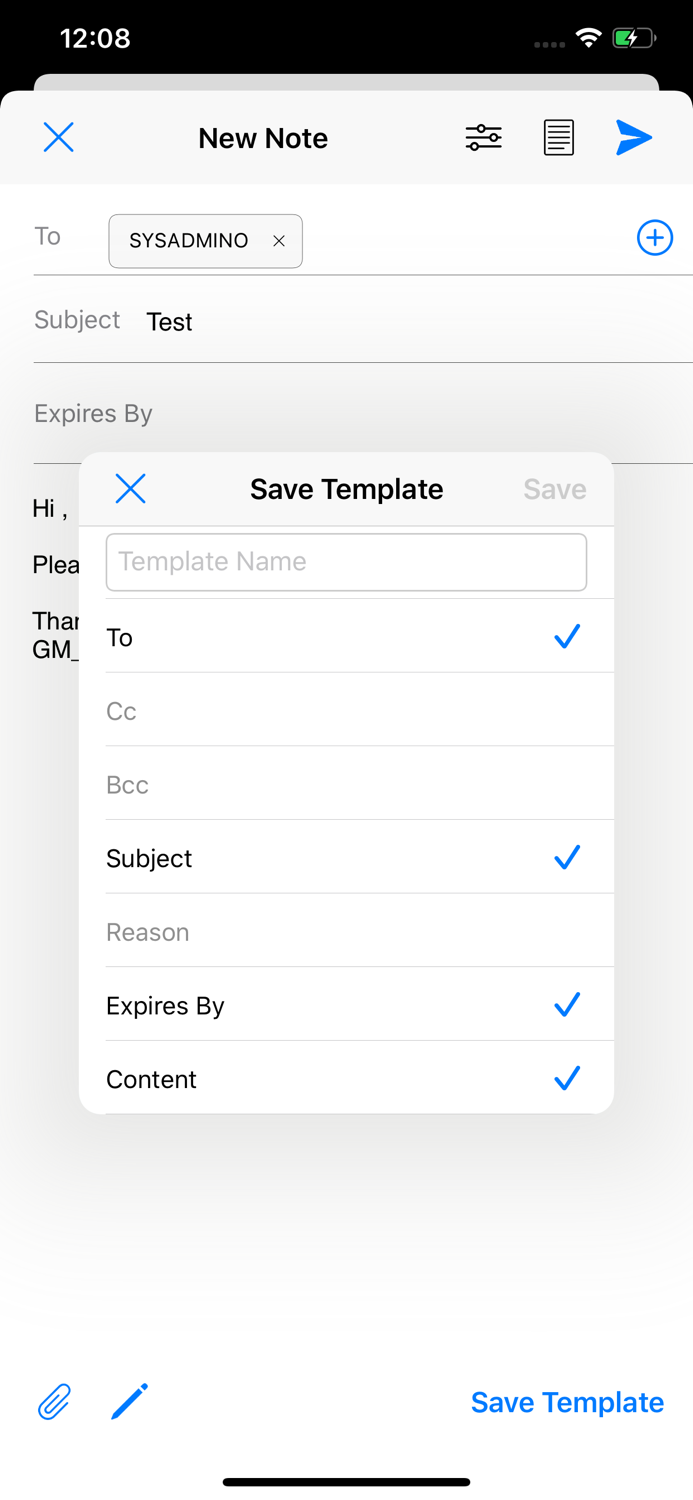Close the Save Template dialog
Viewport: 693px width, 1500px height.
coord(130,489)
